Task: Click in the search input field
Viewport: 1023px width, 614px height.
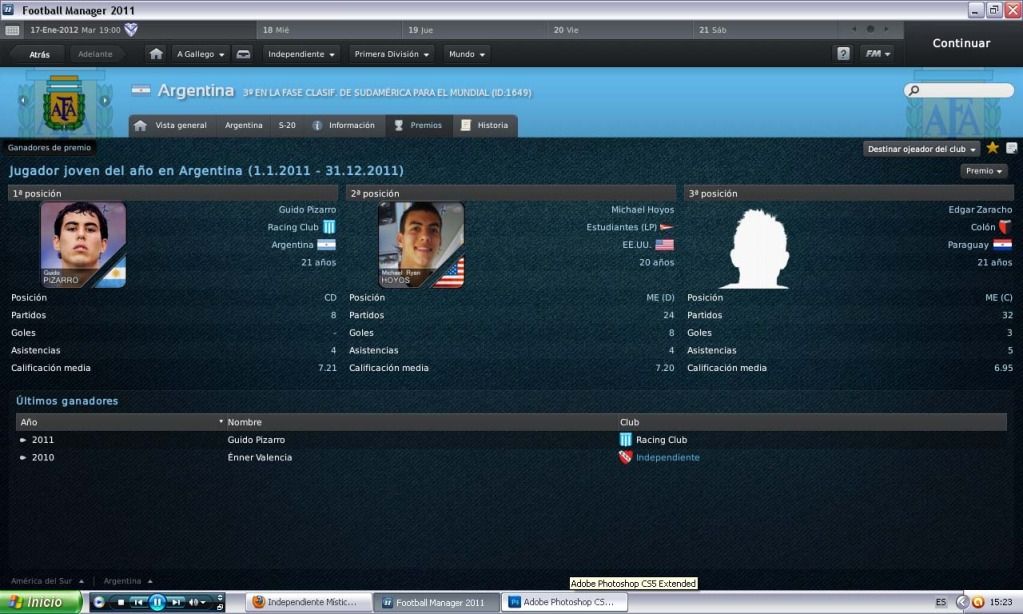Action: tap(958, 90)
